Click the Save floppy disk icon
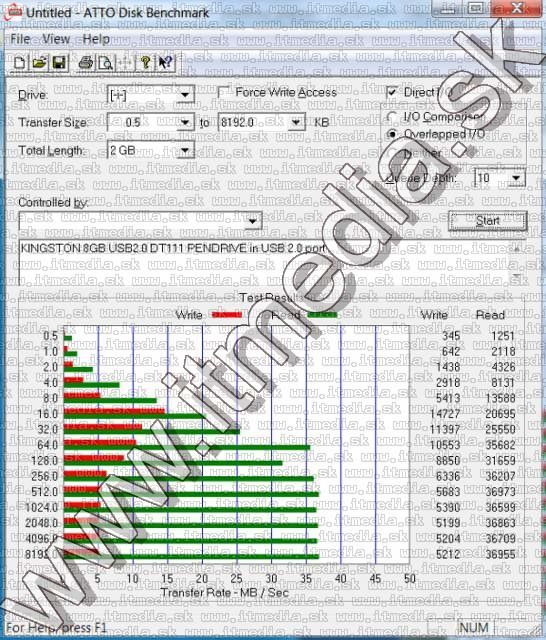This screenshot has width=546, height=640. (x=60, y=62)
